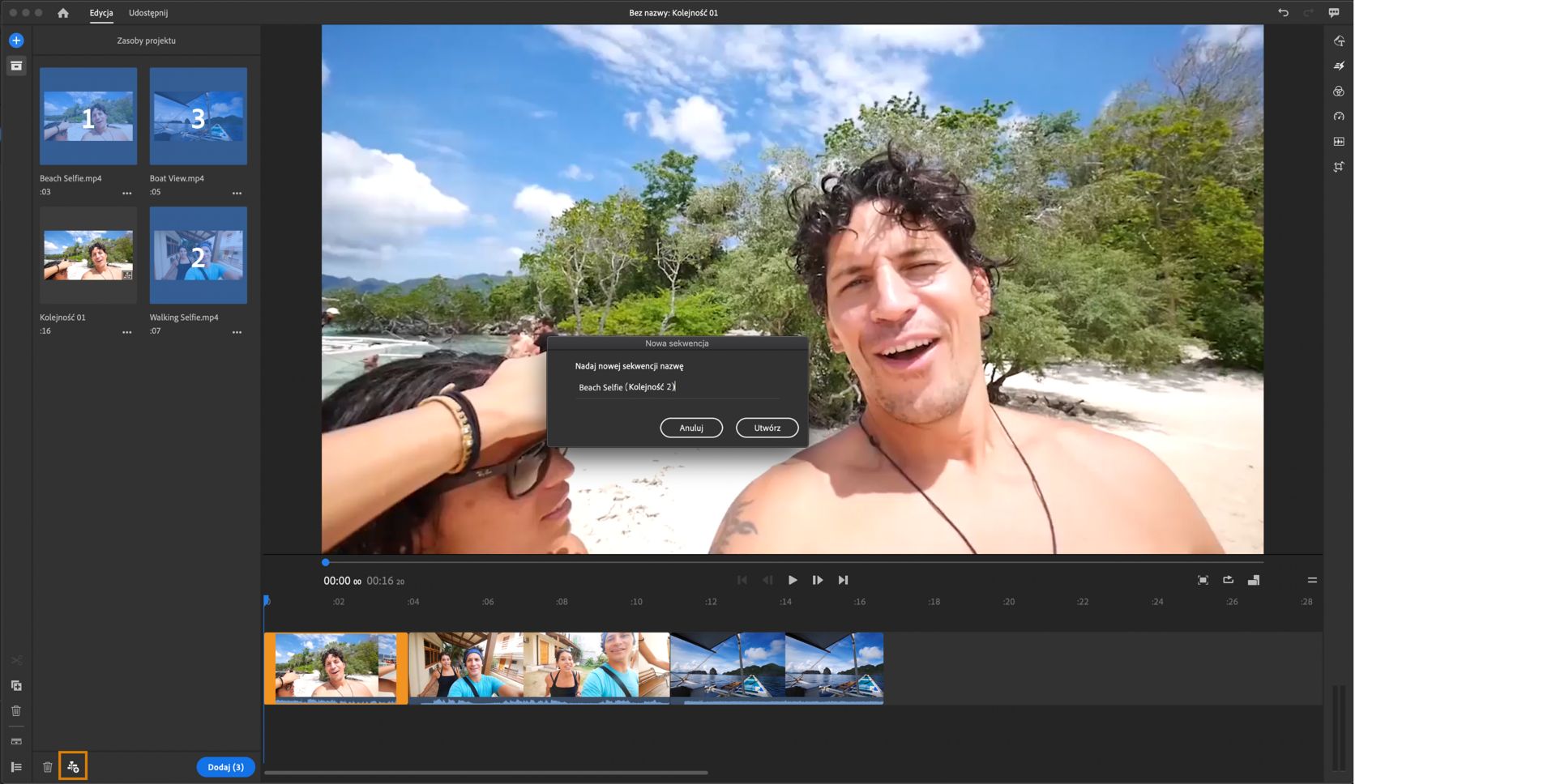Select the boat view clip on timeline
The width and height of the screenshot is (1556, 784).
tap(776, 668)
